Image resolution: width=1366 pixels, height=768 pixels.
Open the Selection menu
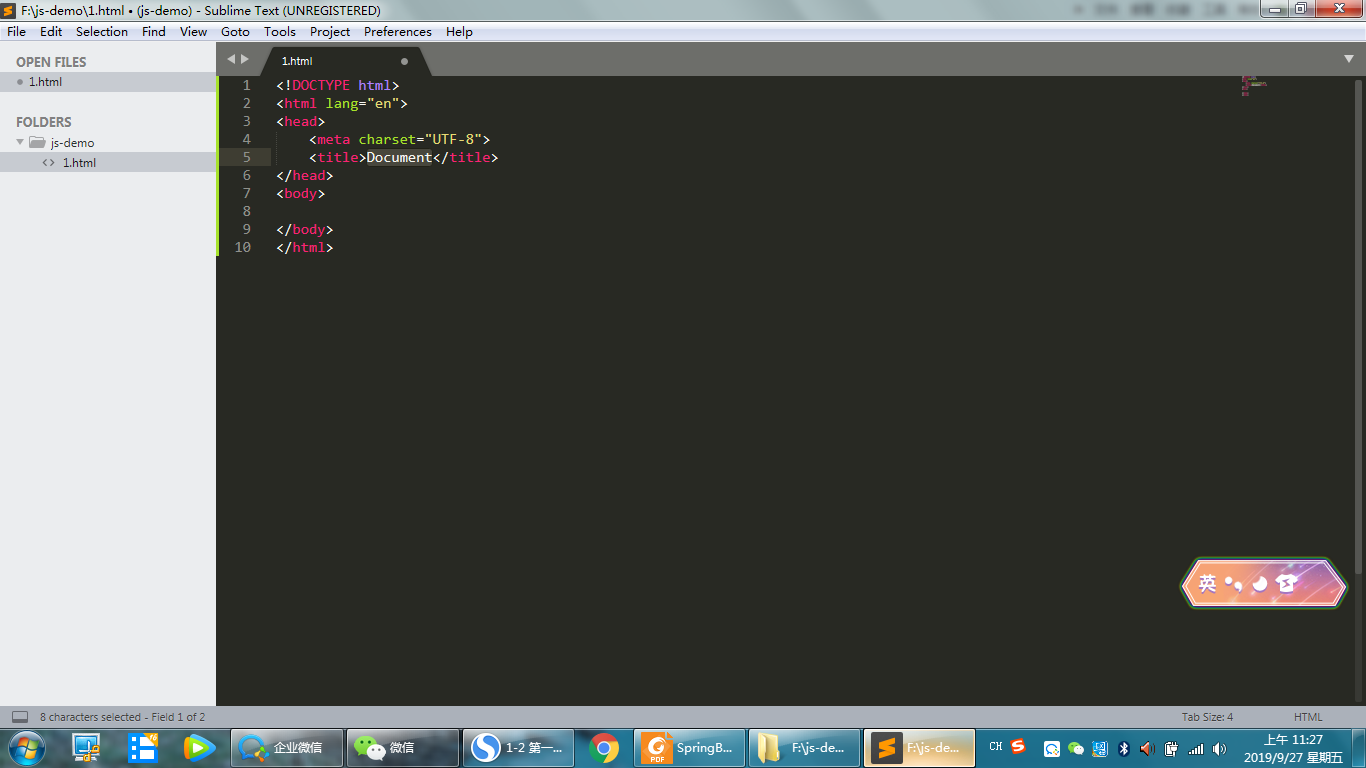[102, 32]
